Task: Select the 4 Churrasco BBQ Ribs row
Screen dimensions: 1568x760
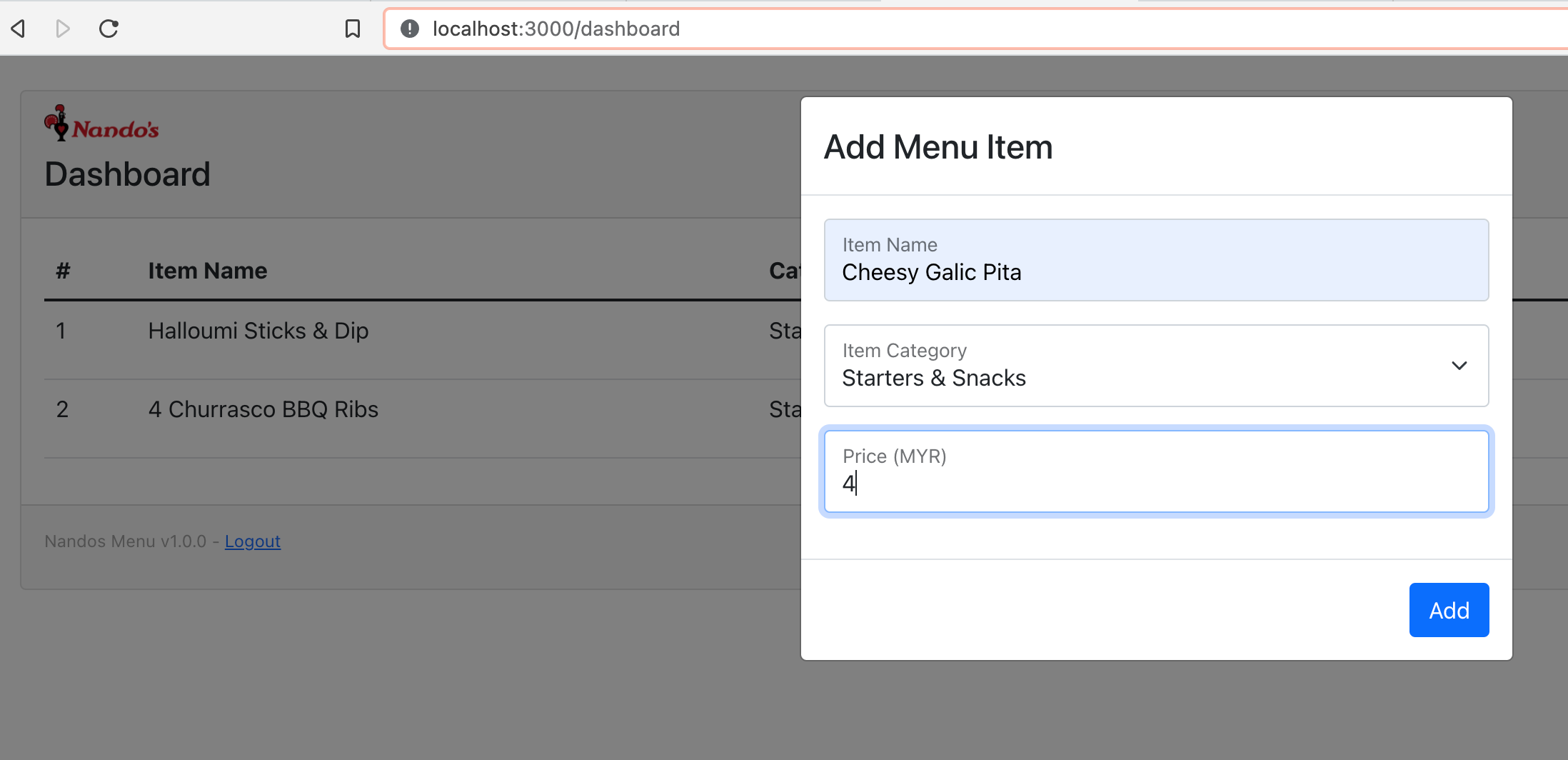Action: coord(263,409)
